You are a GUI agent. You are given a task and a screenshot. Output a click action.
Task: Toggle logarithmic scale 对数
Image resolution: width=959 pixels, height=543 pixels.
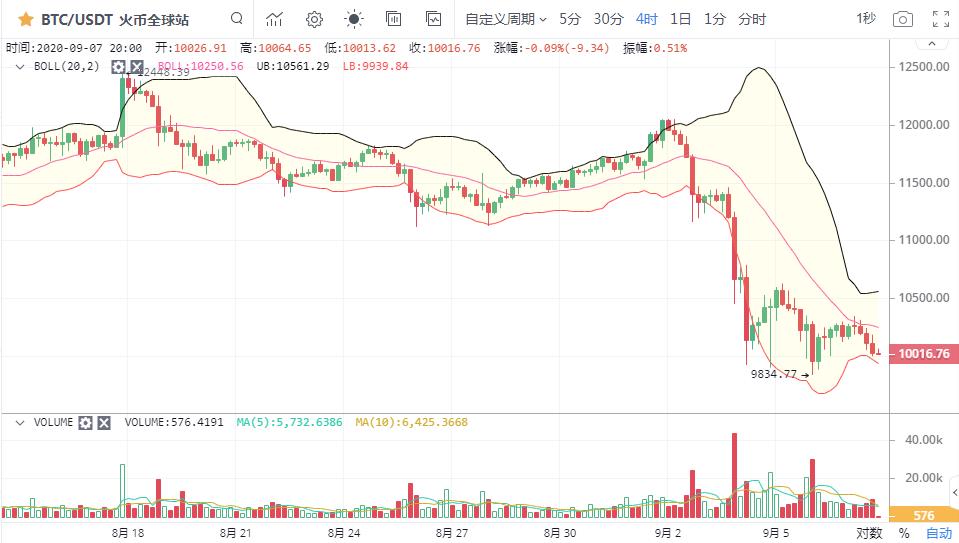869,533
